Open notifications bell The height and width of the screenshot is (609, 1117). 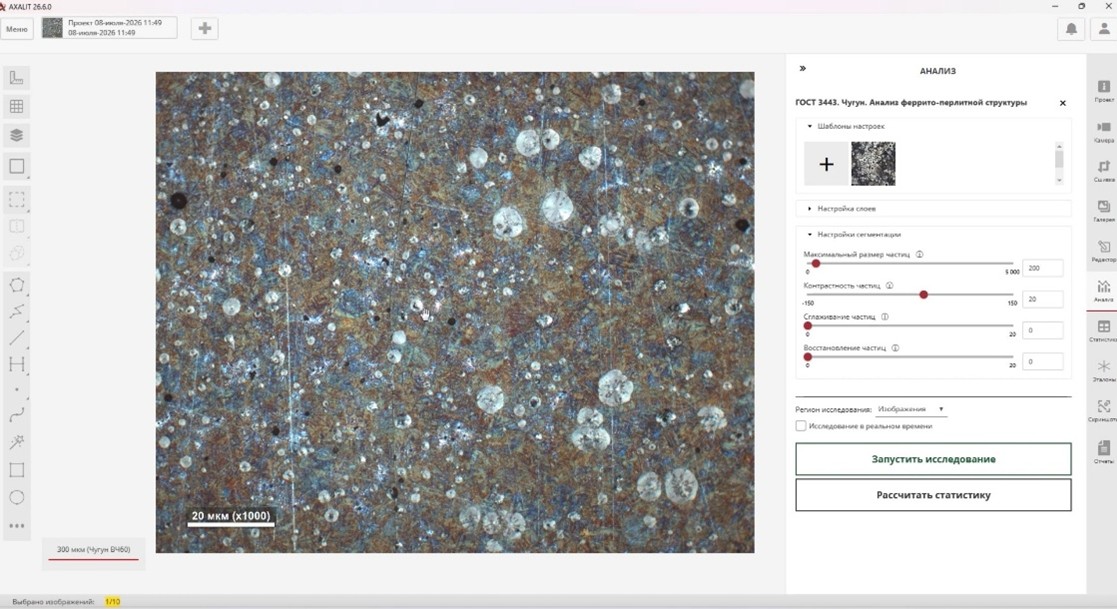[1071, 29]
